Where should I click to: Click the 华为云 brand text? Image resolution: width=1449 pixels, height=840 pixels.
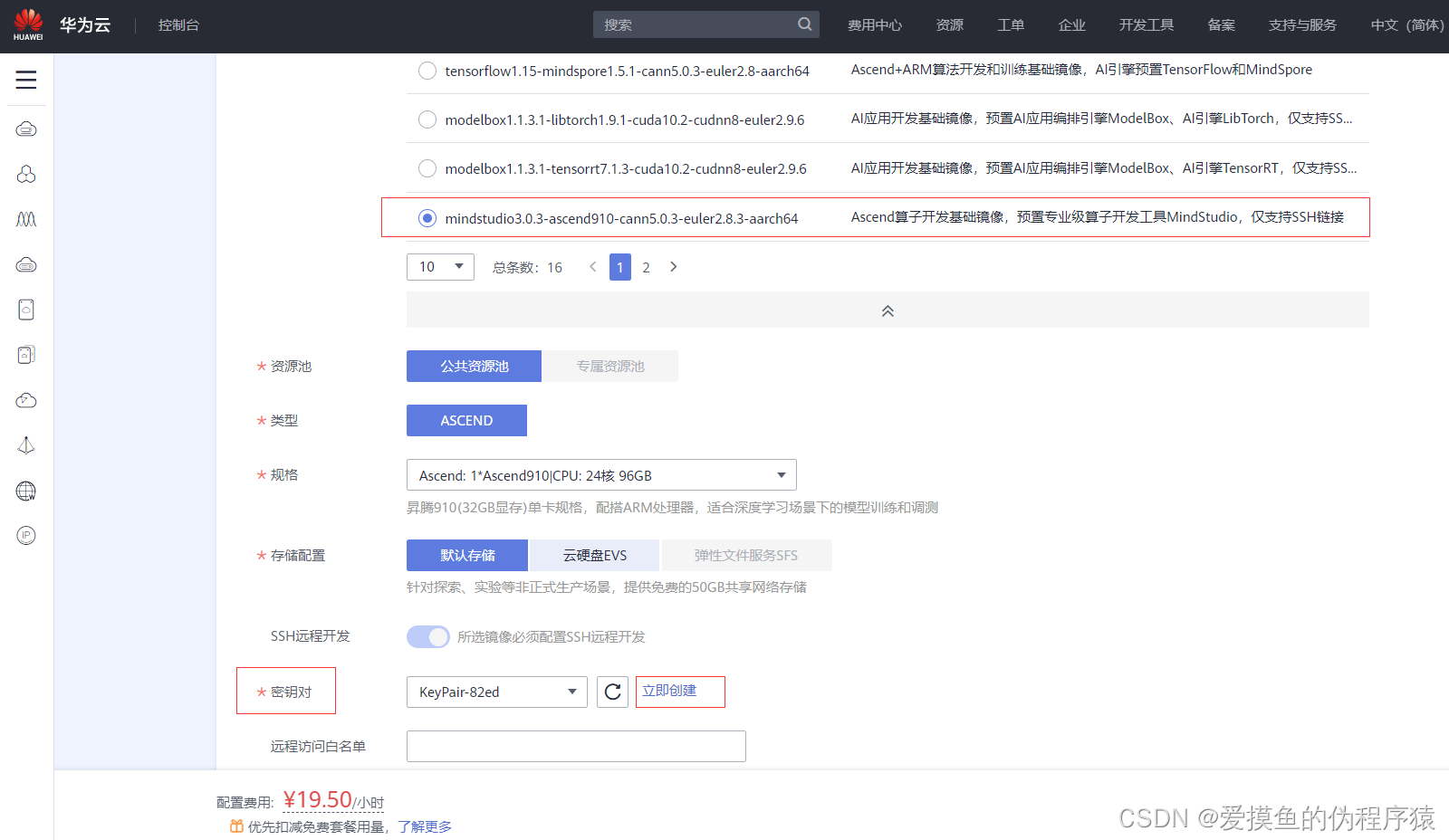click(85, 25)
